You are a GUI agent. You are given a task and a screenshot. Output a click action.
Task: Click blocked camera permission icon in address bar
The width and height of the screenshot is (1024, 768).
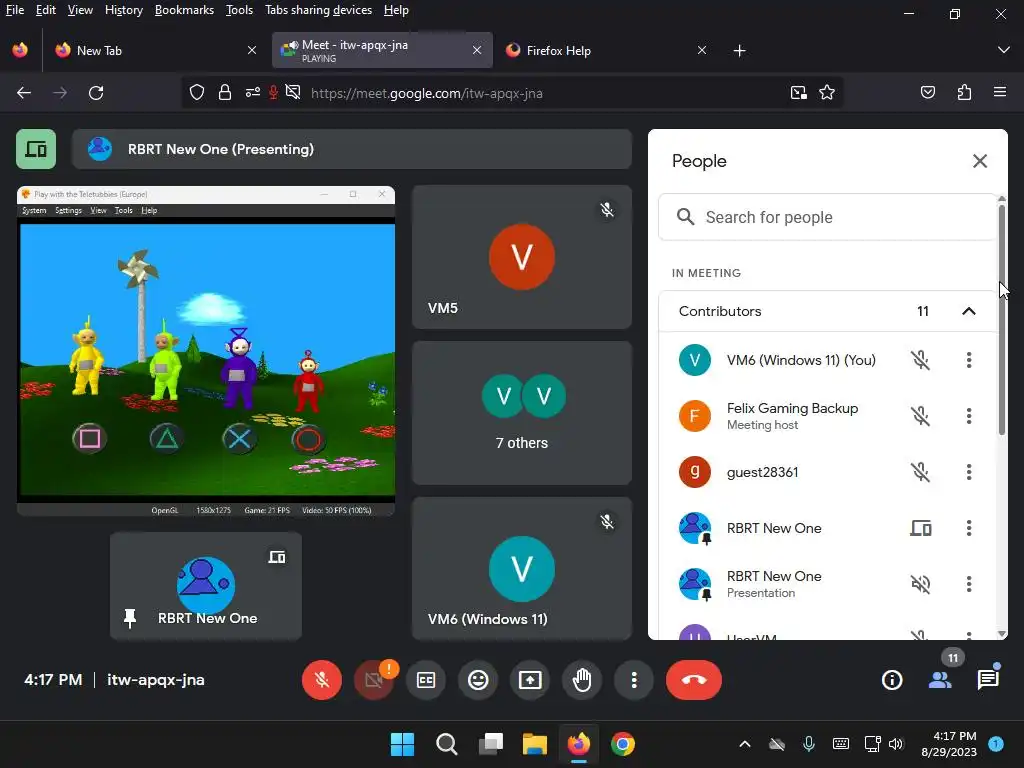[293, 93]
